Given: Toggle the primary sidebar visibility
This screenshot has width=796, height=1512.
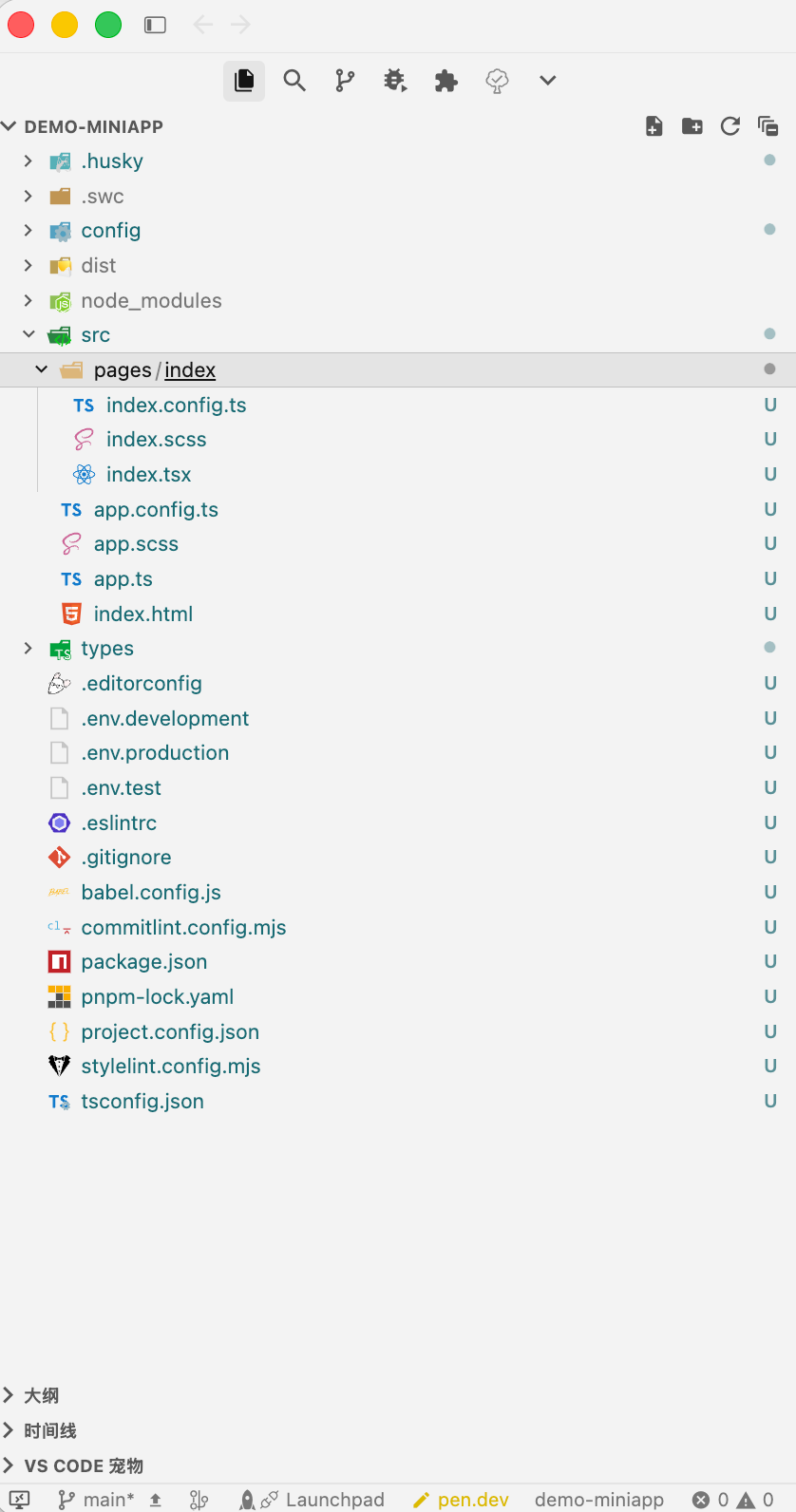Looking at the screenshot, I should pyautogui.click(x=155, y=25).
